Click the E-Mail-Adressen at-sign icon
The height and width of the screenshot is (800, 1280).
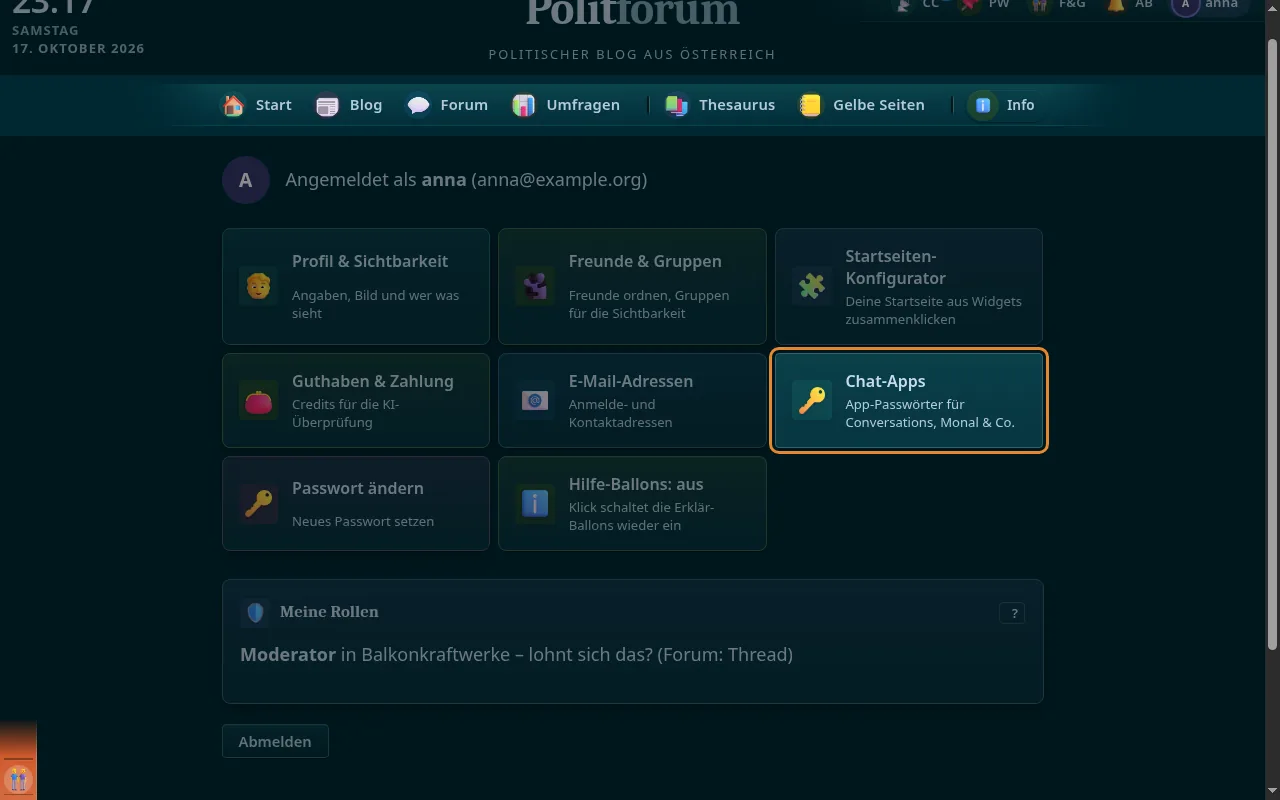[x=535, y=400]
